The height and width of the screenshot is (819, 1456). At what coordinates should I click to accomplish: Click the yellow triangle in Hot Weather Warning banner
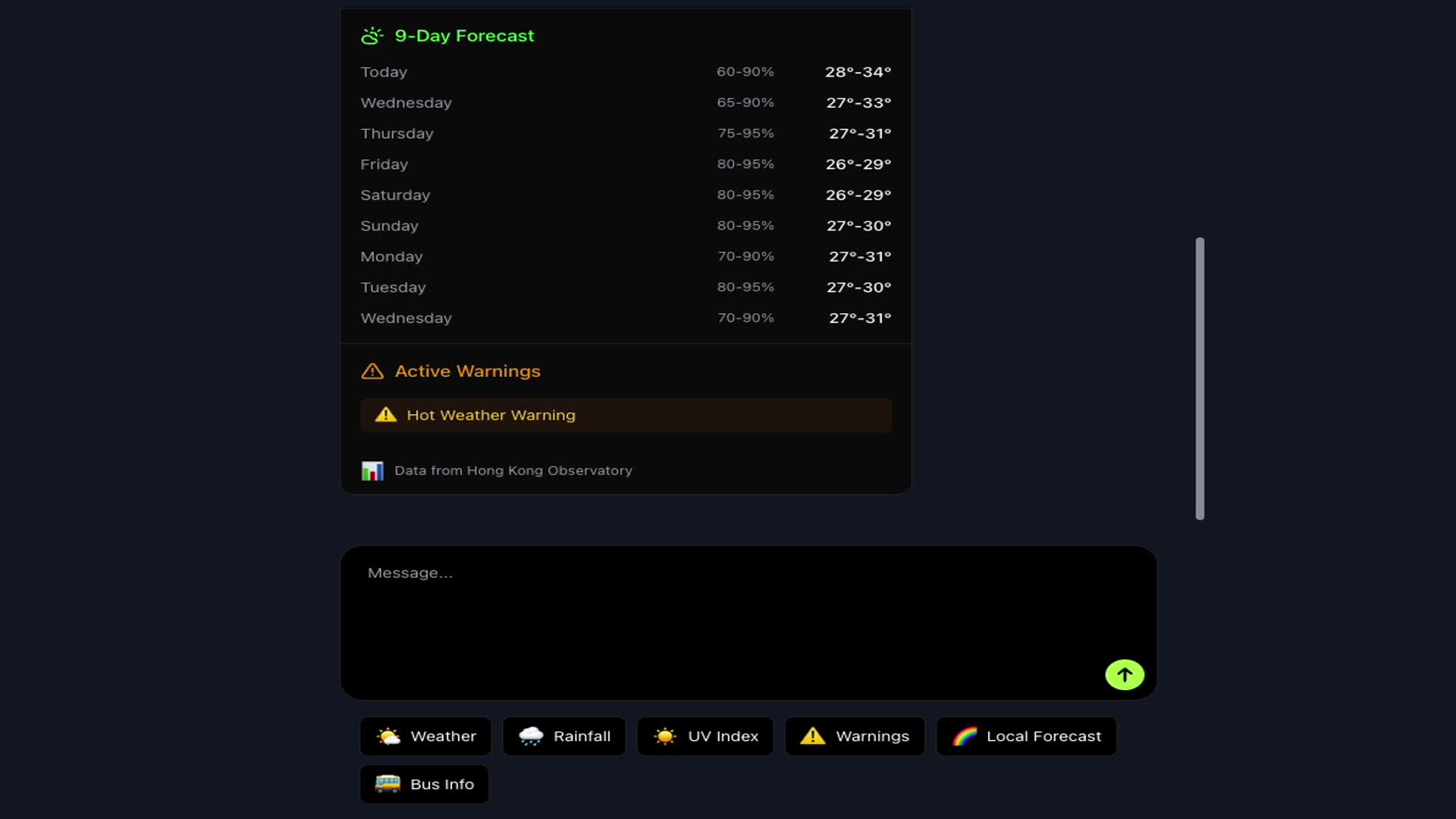click(385, 415)
